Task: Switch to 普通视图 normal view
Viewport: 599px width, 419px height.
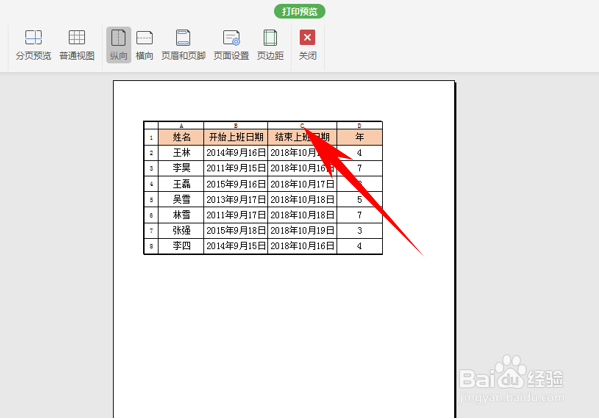Action: pyautogui.click(x=77, y=45)
